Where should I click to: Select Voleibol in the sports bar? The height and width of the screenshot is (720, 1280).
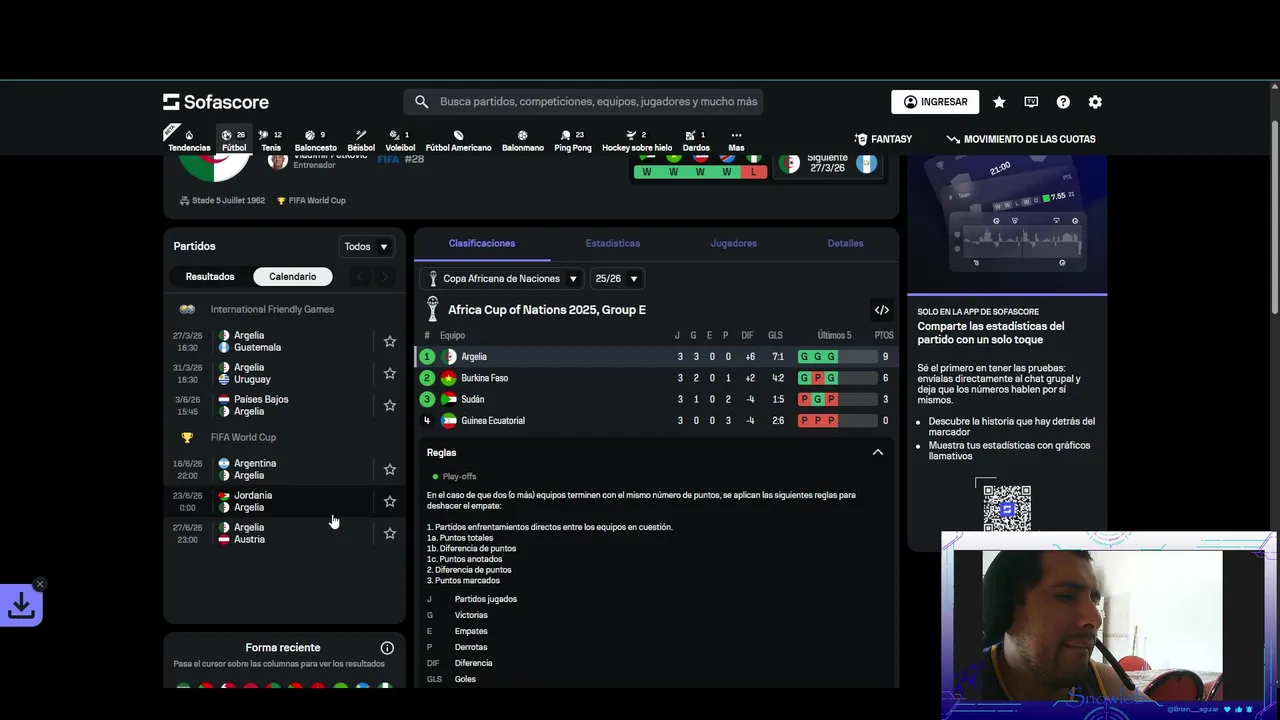pyautogui.click(x=400, y=141)
